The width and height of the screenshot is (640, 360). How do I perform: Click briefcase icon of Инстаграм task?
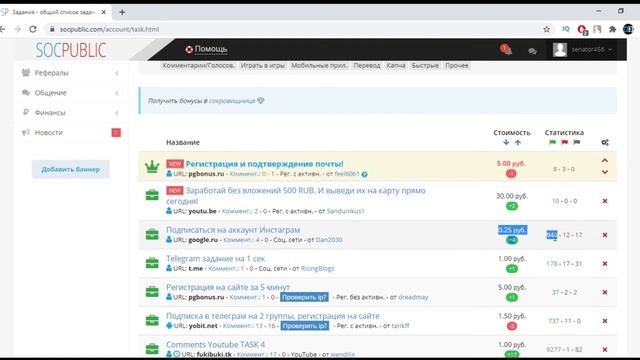pyautogui.click(x=152, y=234)
